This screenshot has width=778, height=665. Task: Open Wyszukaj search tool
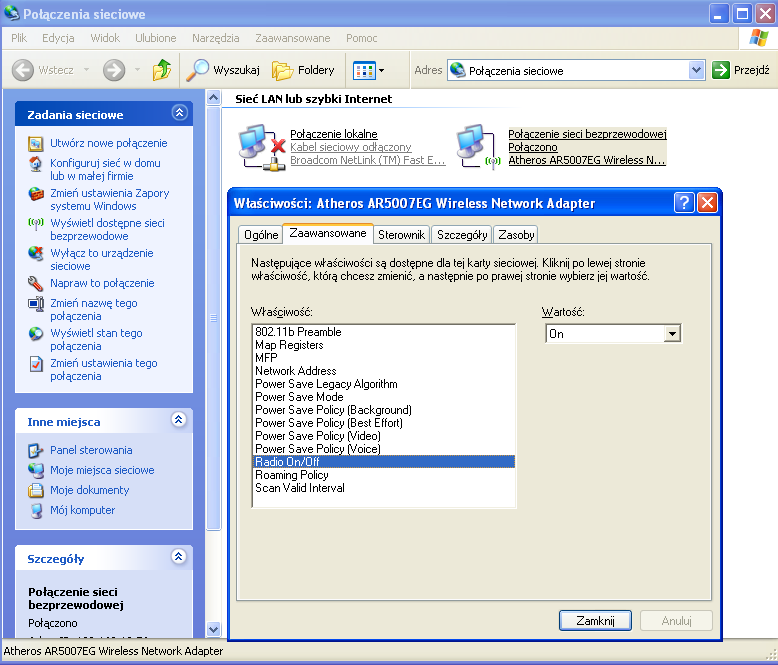223,70
